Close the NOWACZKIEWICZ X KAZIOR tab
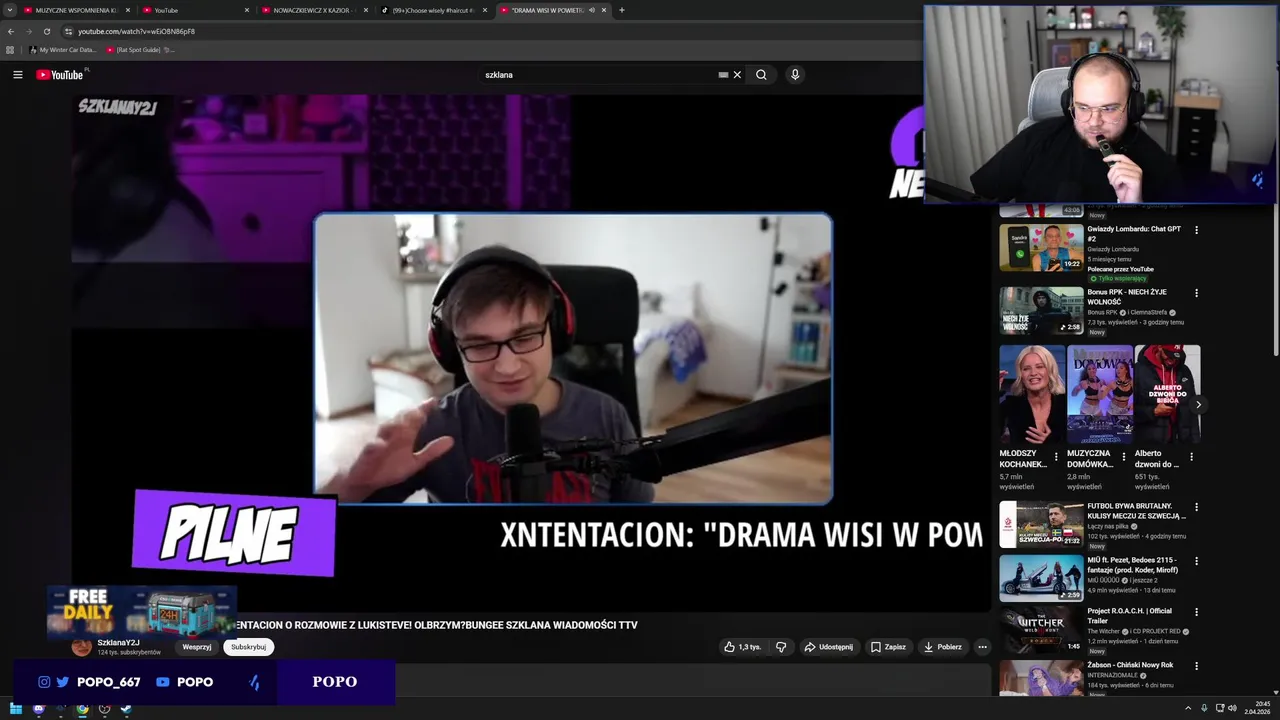Image resolution: width=1280 pixels, height=720 pixels. [365, 10]
